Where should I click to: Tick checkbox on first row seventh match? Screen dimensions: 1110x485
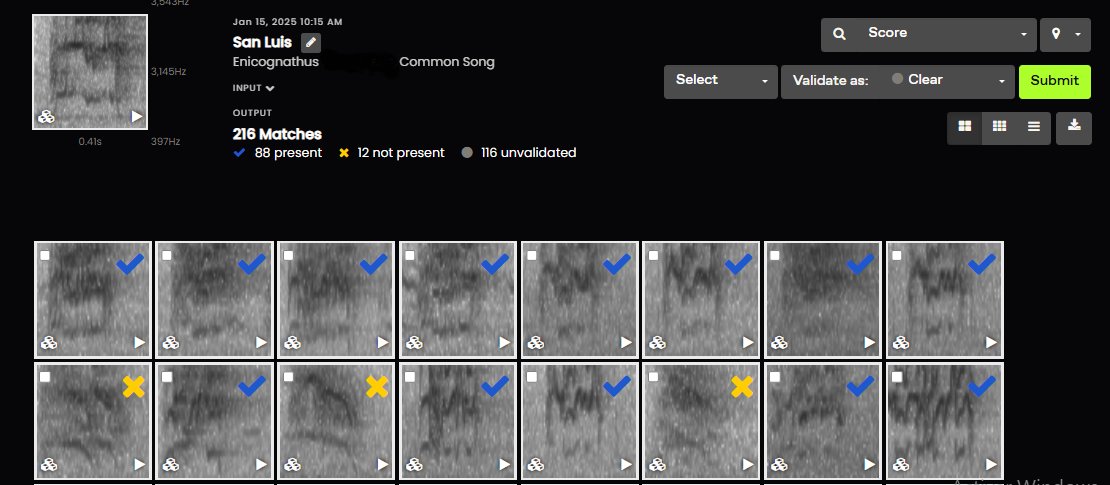pyautogui.click(x=775, y=256)
